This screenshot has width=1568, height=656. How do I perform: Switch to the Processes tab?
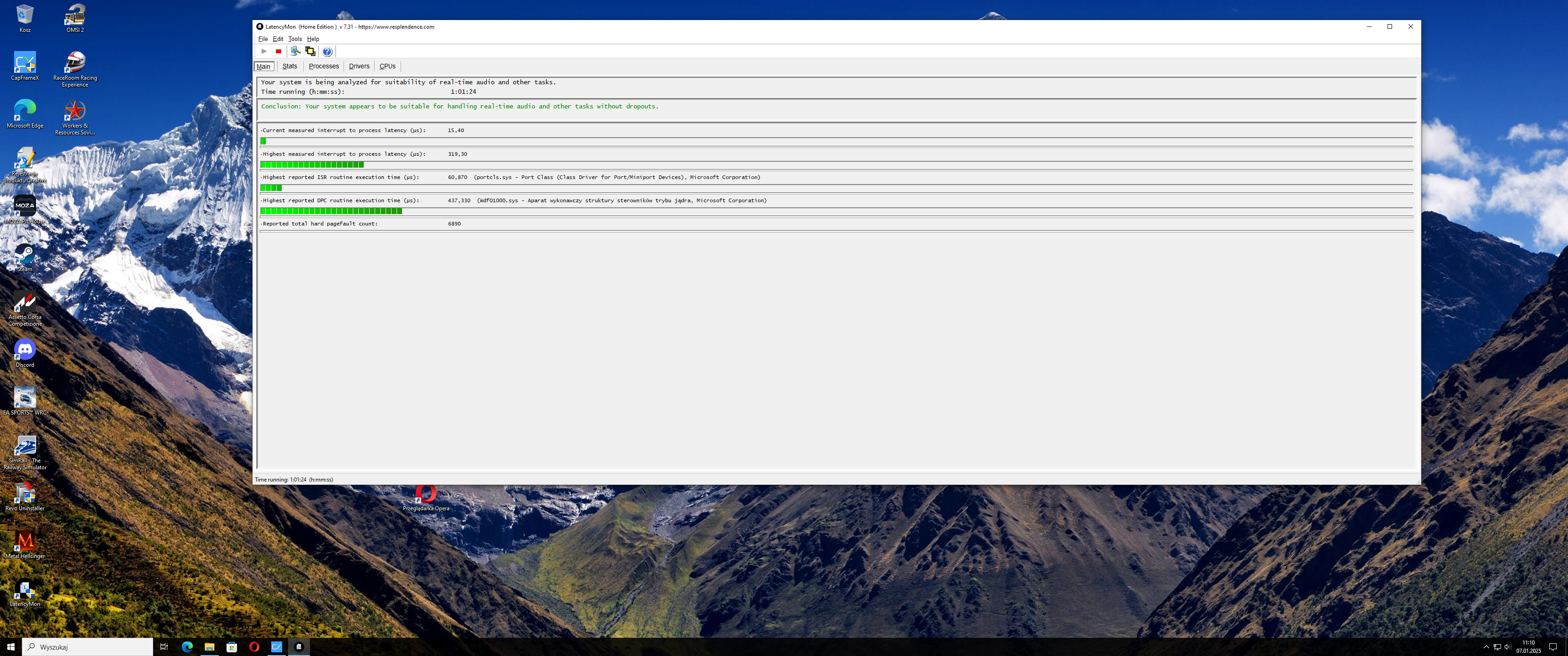(323, 67)
